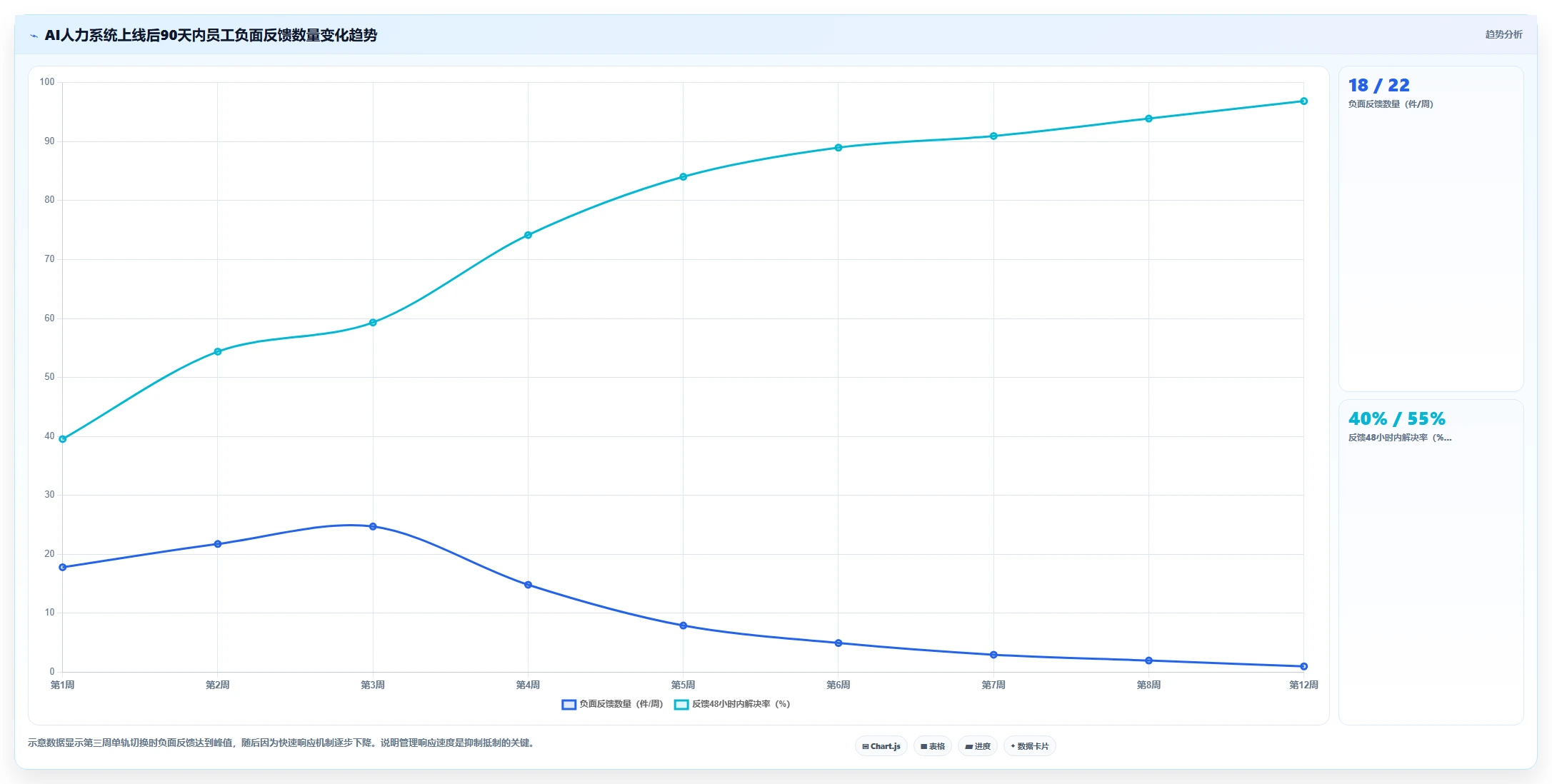Click the teal line data point at 第1周
This screenshot has height=784, width=1552.
coord(63,439)
